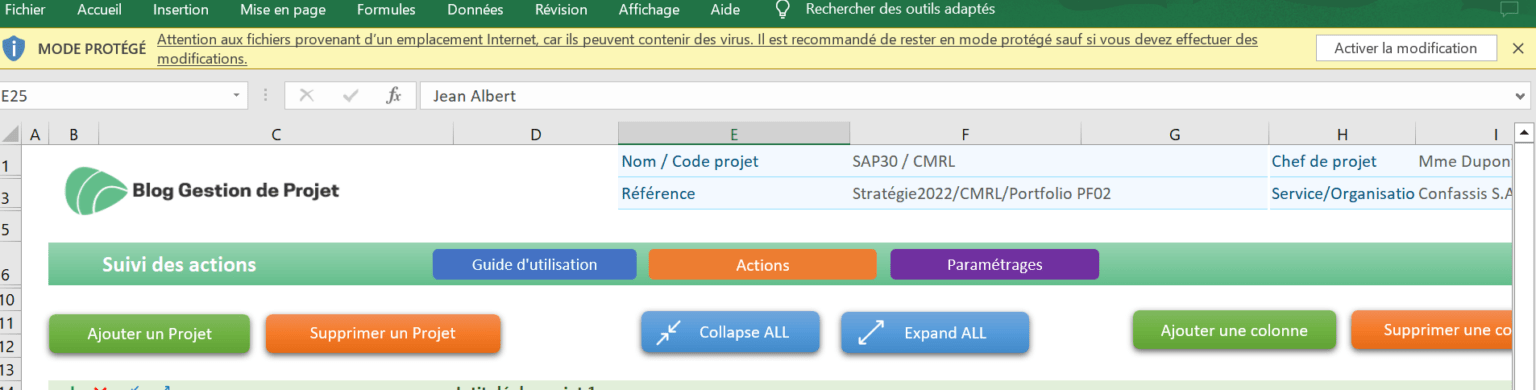Open the Formules ribbon tab
The width and height of the screenshot is (1536, 390).
(x=386, y=10)
